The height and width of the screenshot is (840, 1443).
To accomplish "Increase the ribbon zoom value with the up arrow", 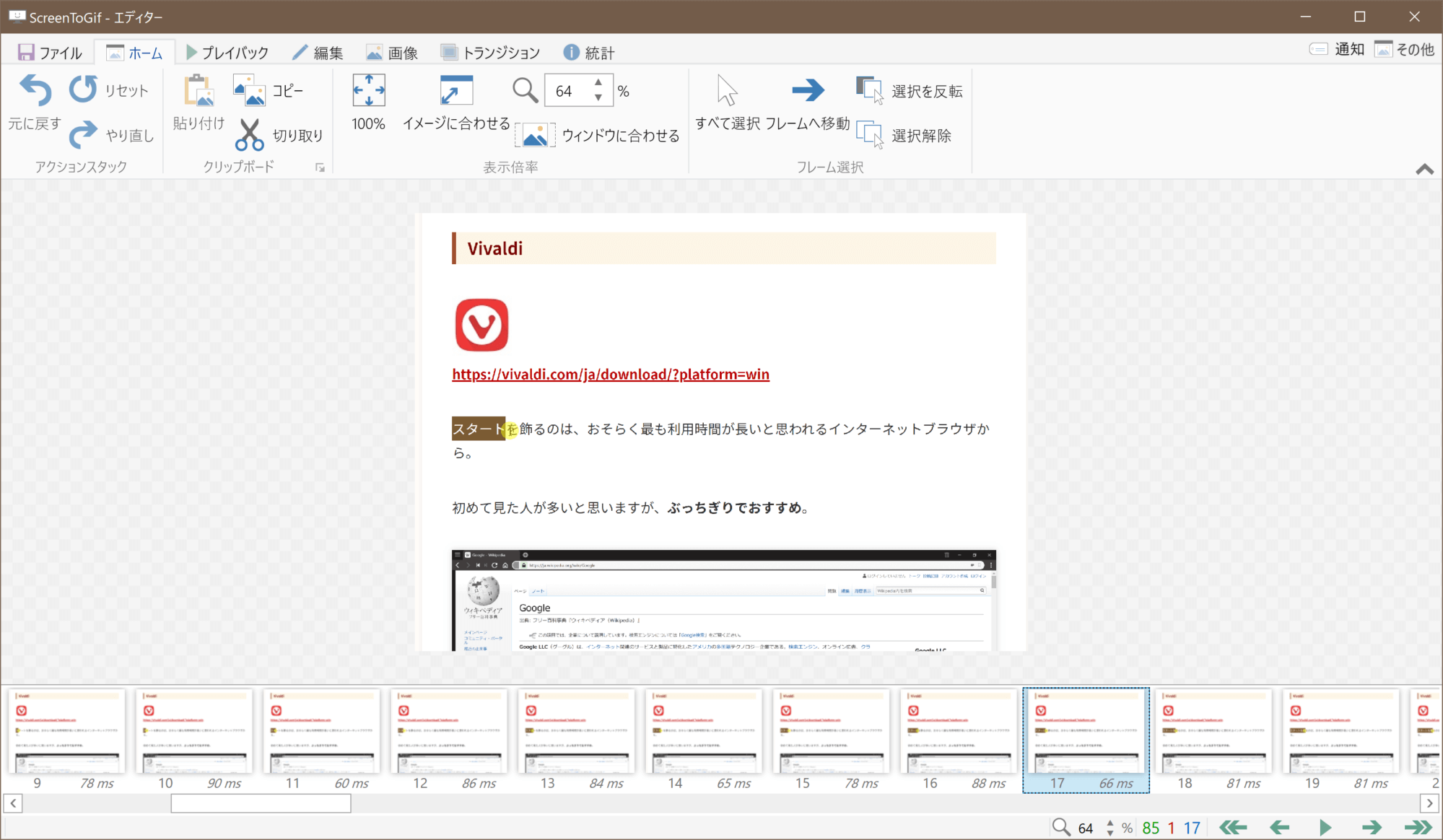I will coord(598,83).
